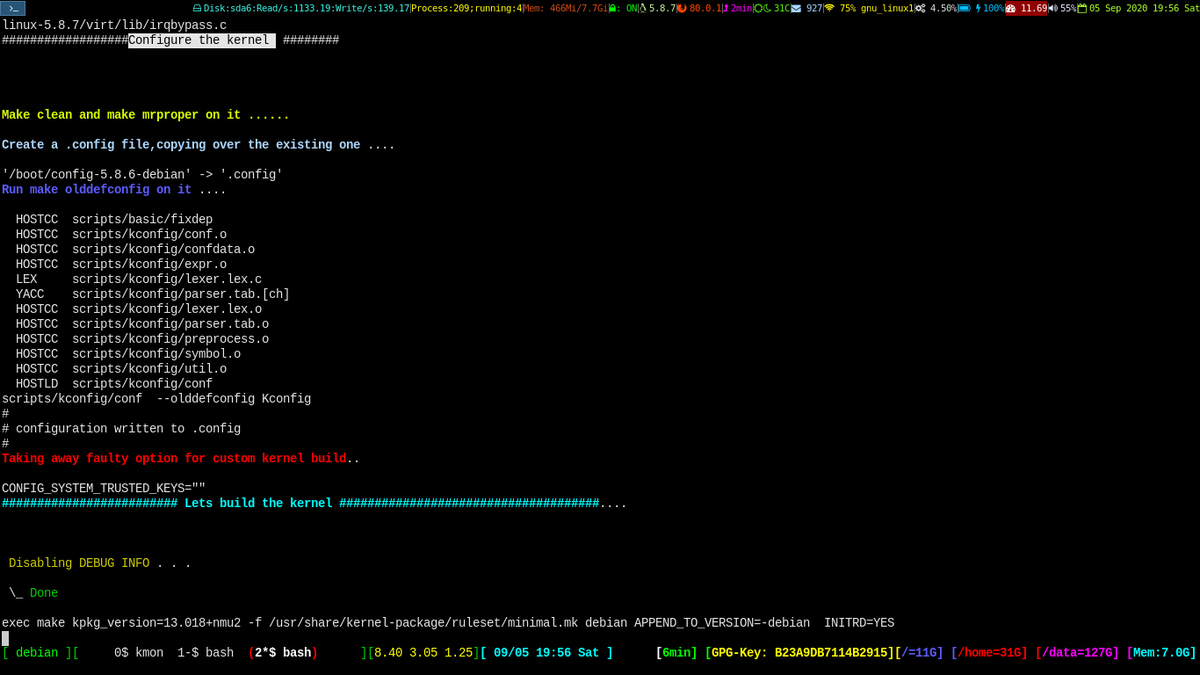Image resolution: width=1200 pixels, height=675 pixels.
Task: Click the /home=31G disk space entry
Action: click(x=989, y=653)
